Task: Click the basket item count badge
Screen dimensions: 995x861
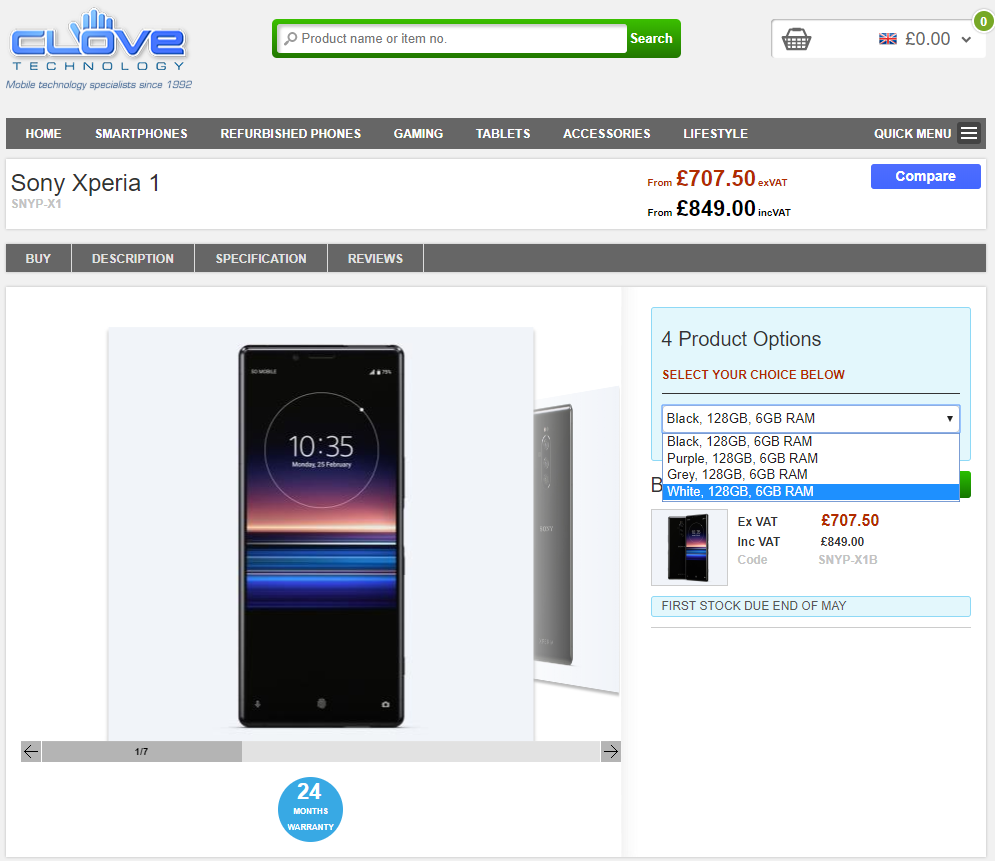Action: [x=983, y=21]
